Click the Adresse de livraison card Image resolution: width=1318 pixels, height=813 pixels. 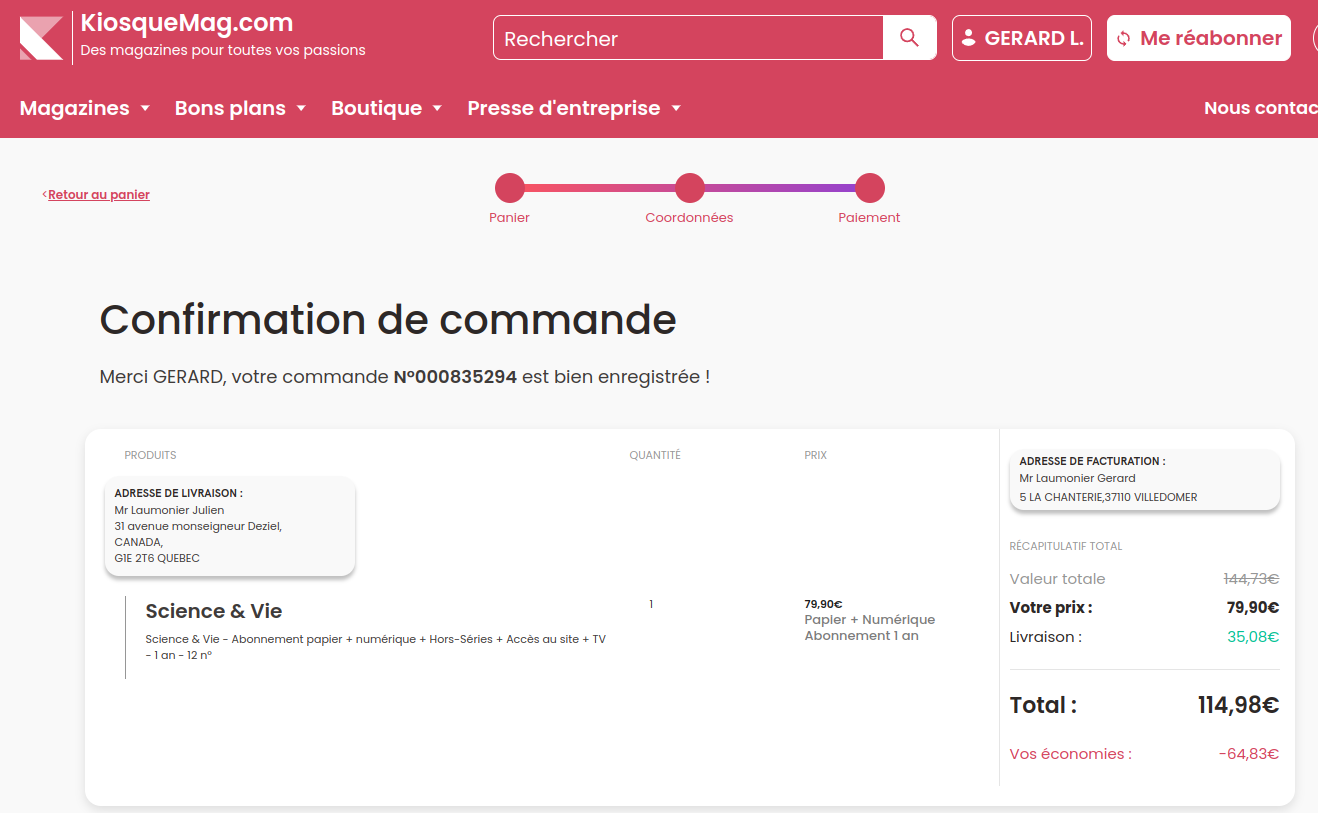(230, 526)
